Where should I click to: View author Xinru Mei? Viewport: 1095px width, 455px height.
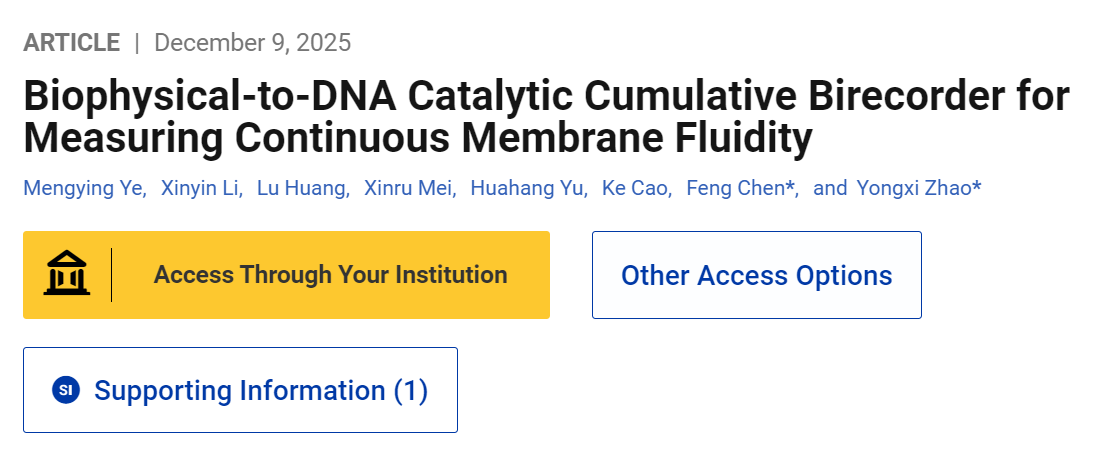coord(409,188)
